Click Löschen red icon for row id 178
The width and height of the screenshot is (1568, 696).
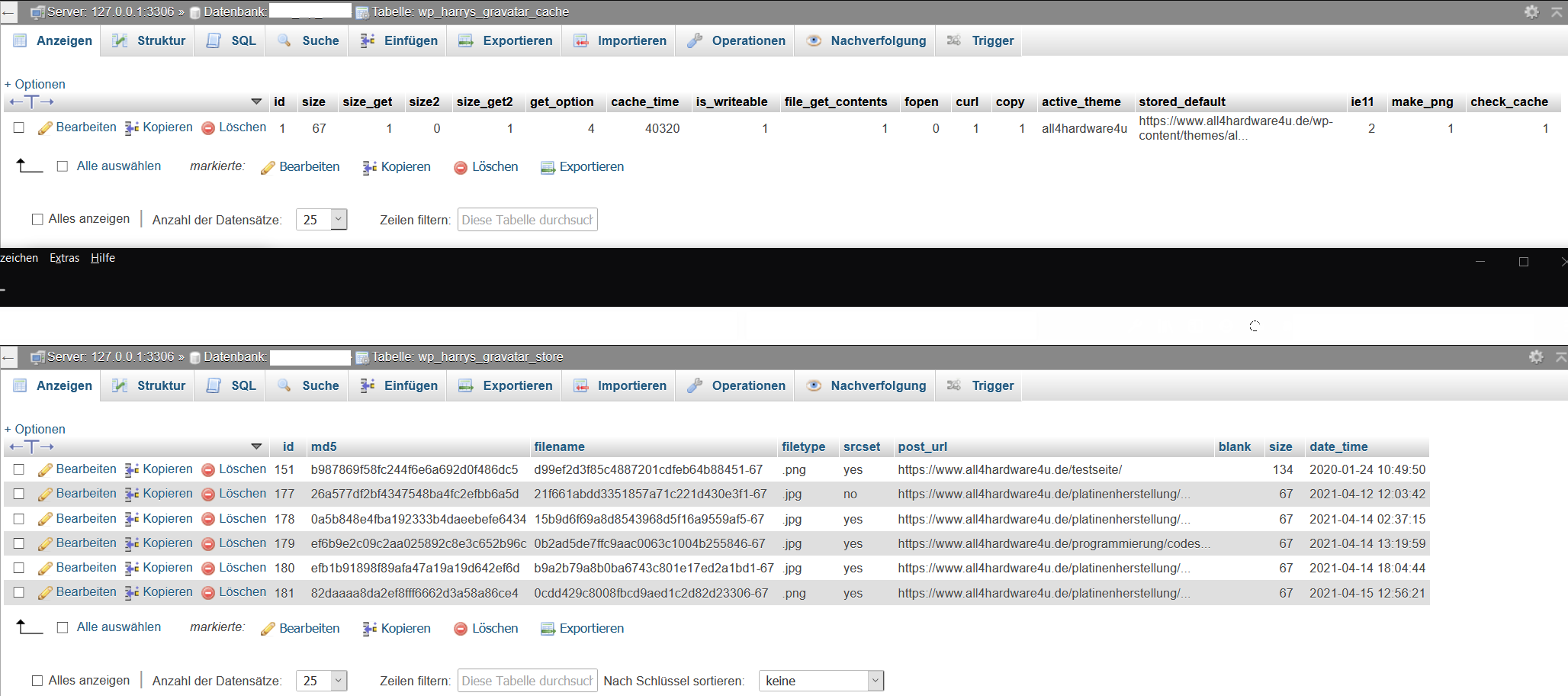click(208, 519)
